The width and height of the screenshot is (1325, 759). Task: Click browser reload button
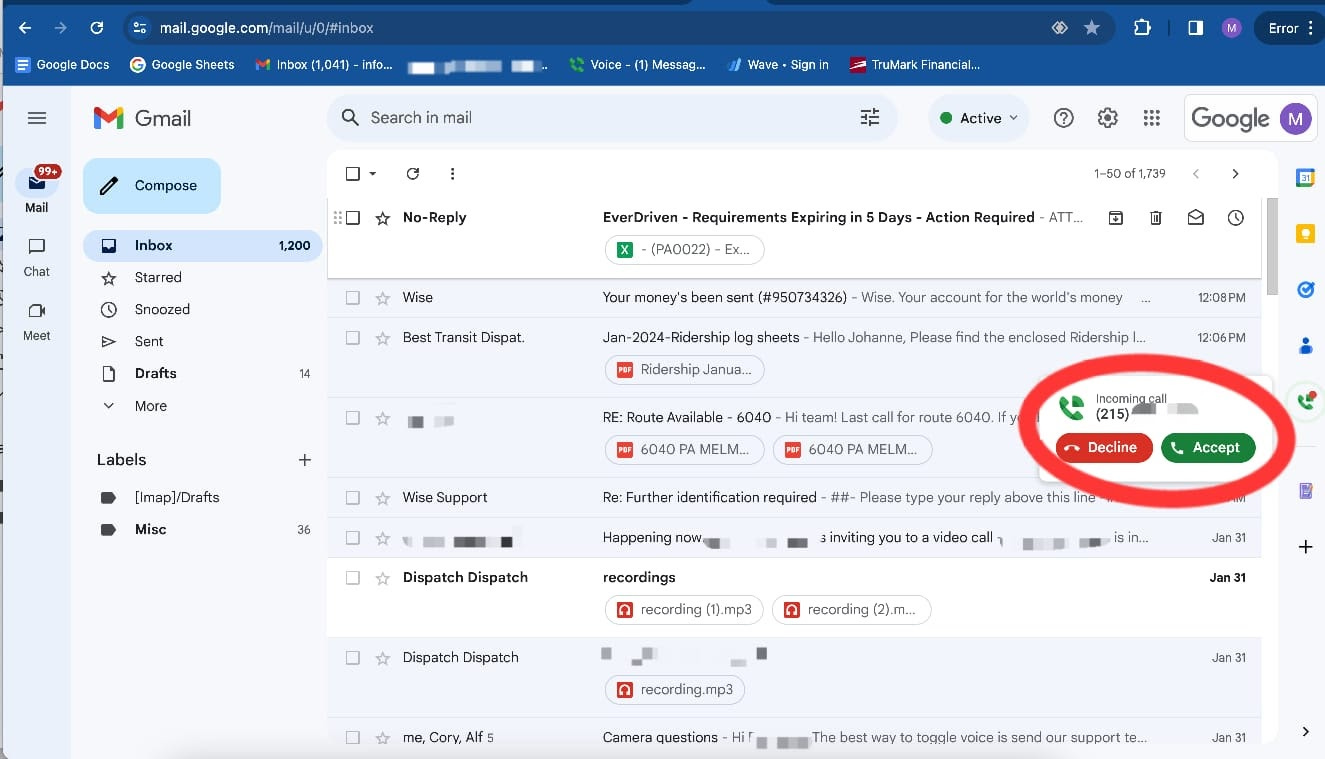click(x=96, y=28)
